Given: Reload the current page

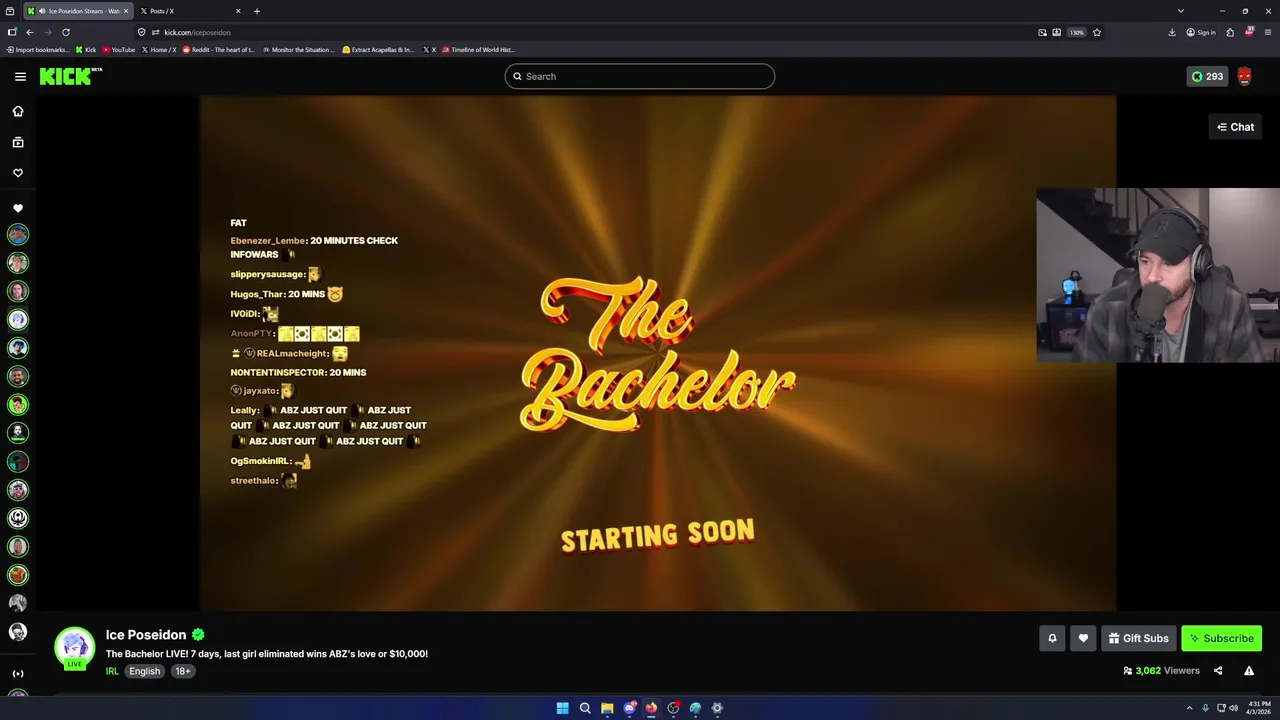Looking at the screenshot, I should pyautogui.click(x=66, y=32).
